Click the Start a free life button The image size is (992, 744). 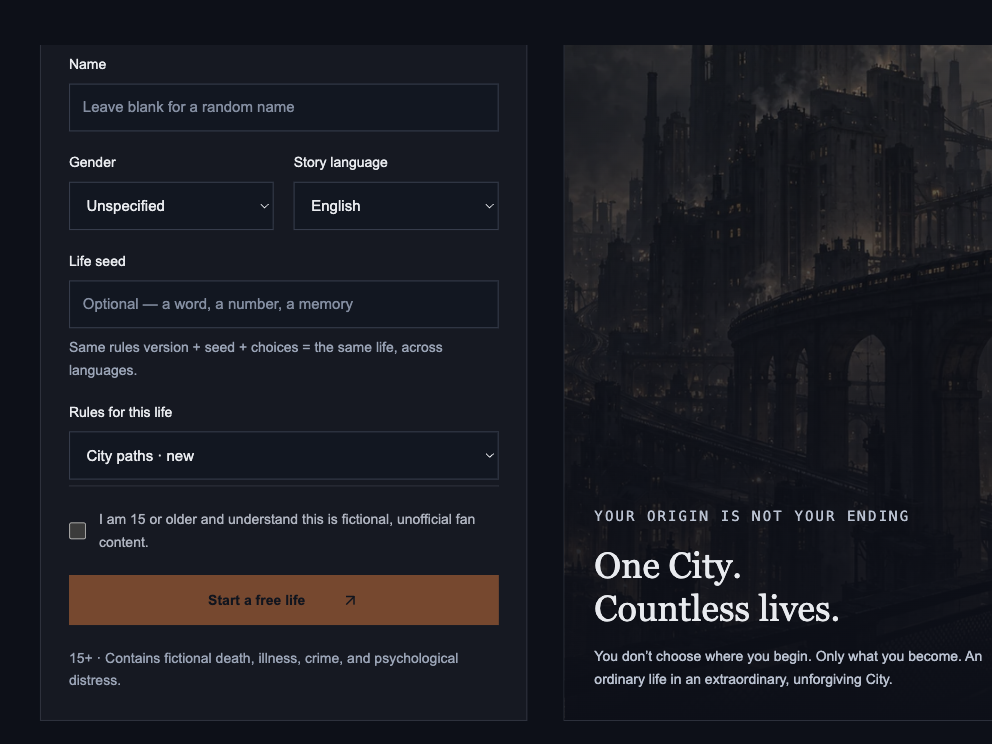pos(283,600)
